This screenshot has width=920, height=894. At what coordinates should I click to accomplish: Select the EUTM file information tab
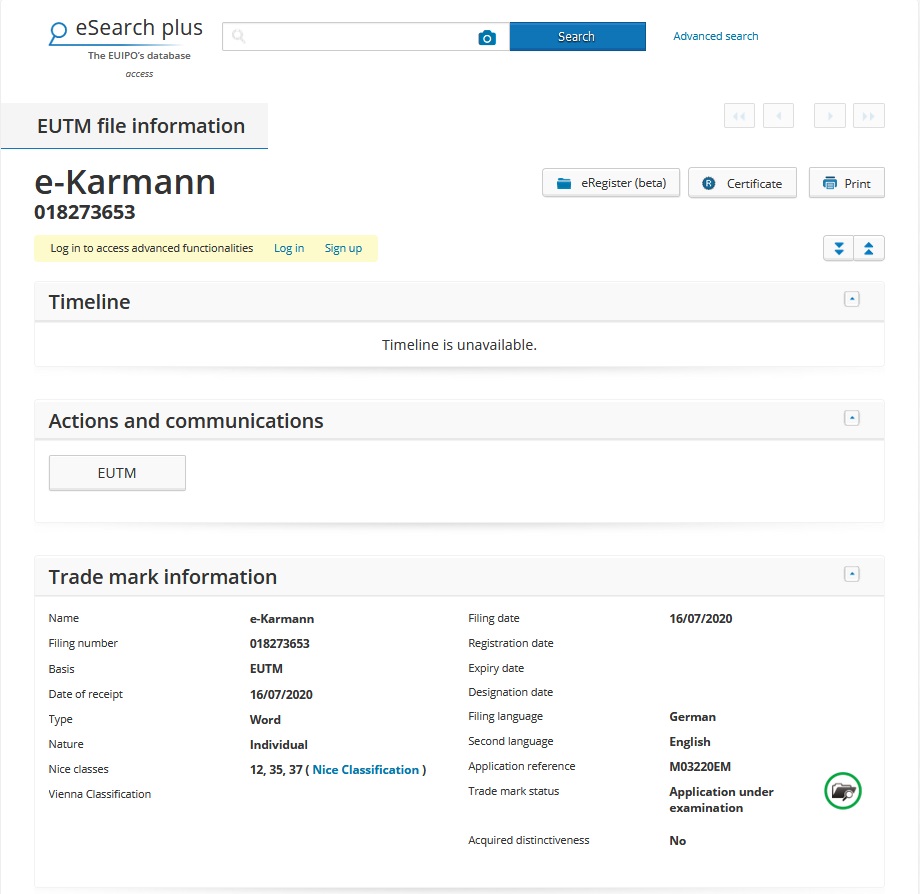(x=140, y=126)
